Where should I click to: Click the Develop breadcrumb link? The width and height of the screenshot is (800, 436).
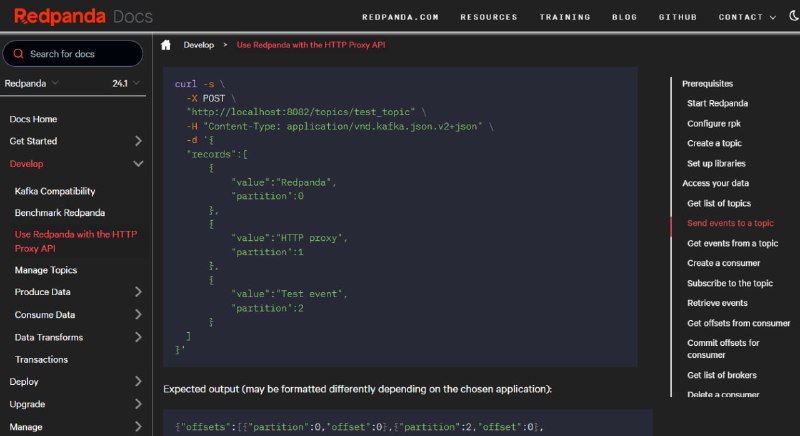click(x=198, y=45)
